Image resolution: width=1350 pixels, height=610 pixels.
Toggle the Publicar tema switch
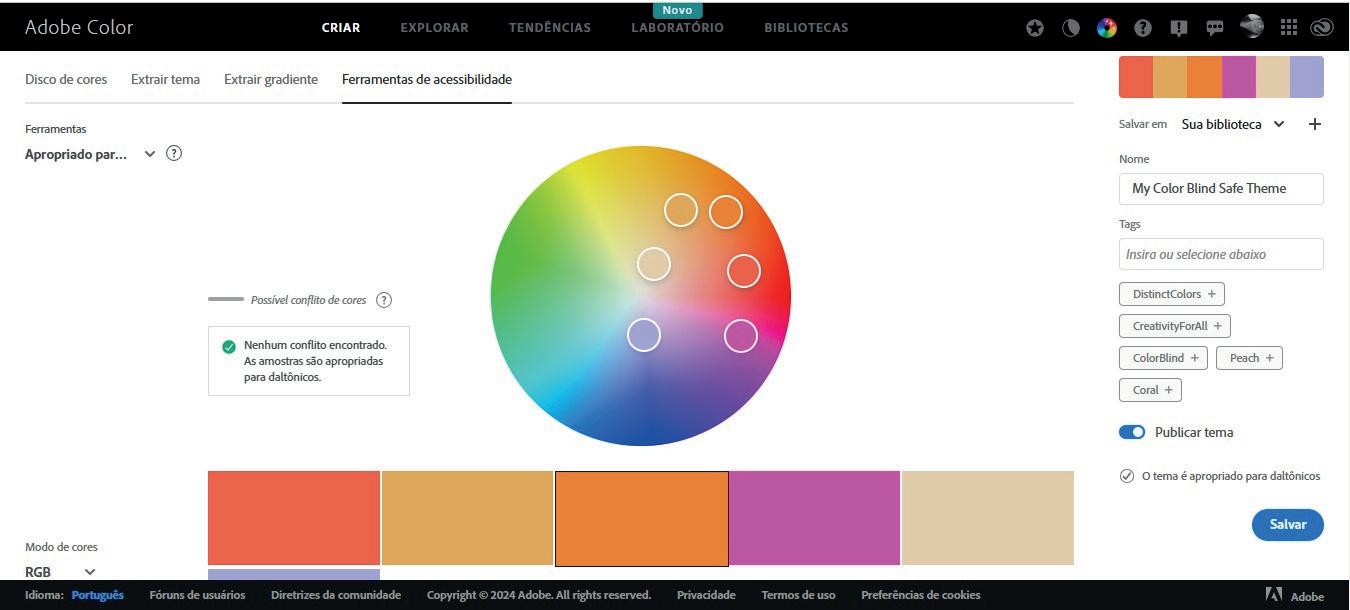pyautogui.click(x=1132, y=432)
